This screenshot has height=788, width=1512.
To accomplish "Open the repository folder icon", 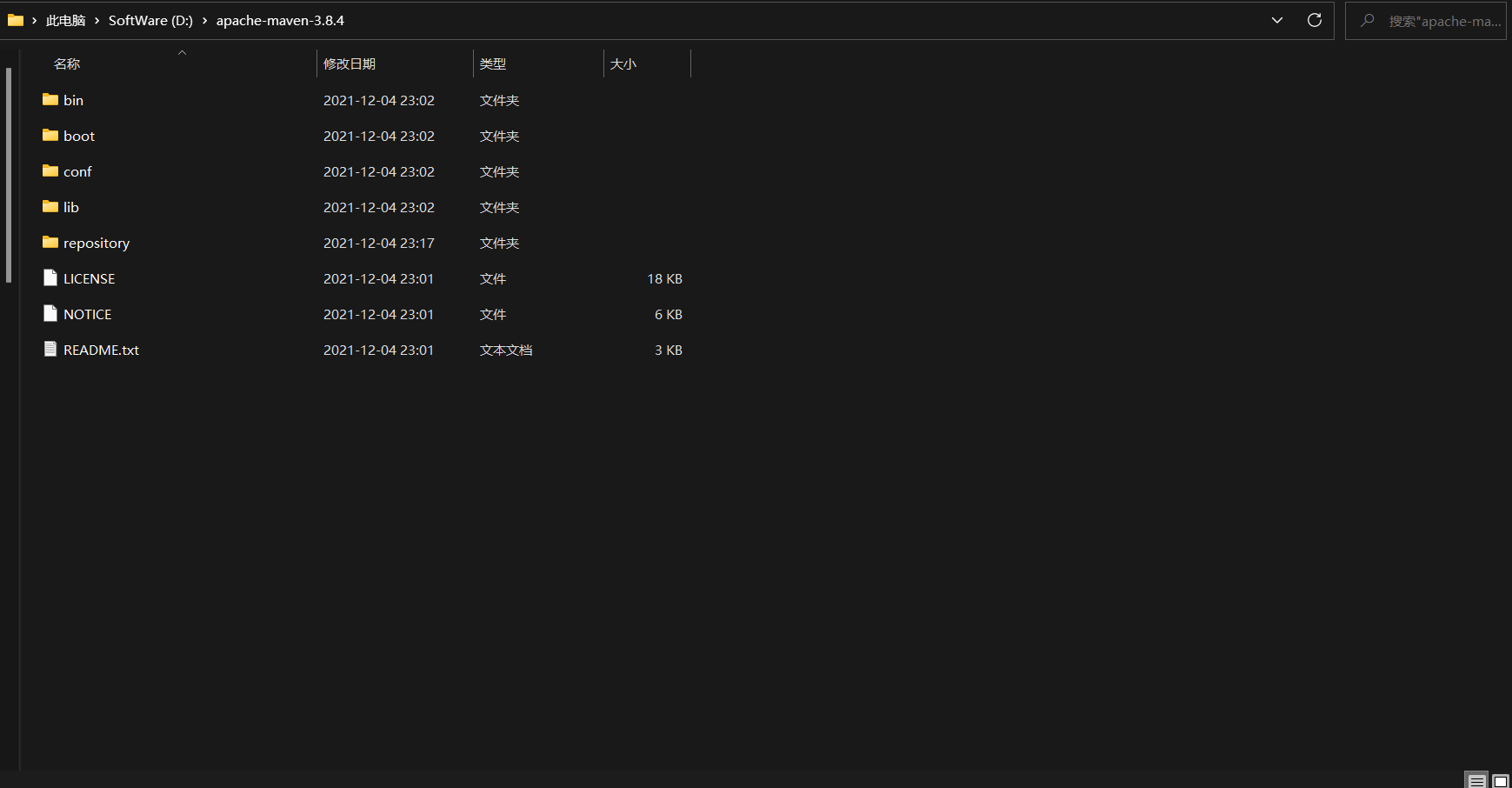I will (50, 243).
